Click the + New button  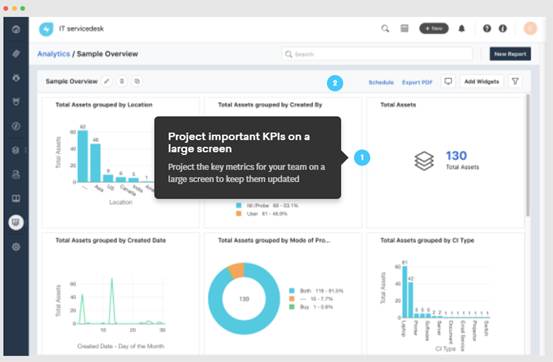point(434,28)
